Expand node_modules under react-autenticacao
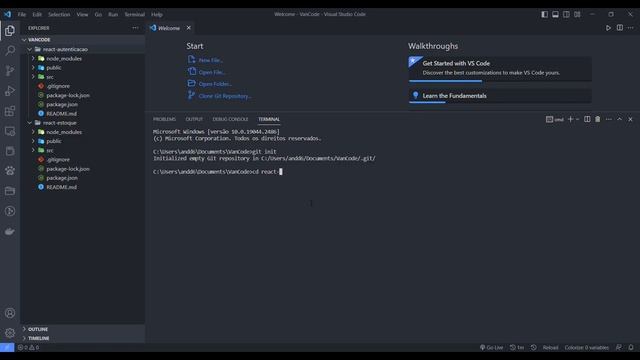 pos(83,58)
